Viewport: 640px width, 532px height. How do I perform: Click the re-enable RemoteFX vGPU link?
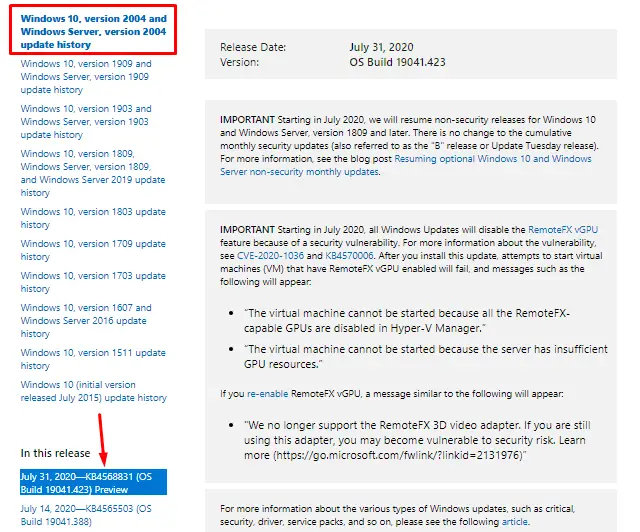[258, 393]
